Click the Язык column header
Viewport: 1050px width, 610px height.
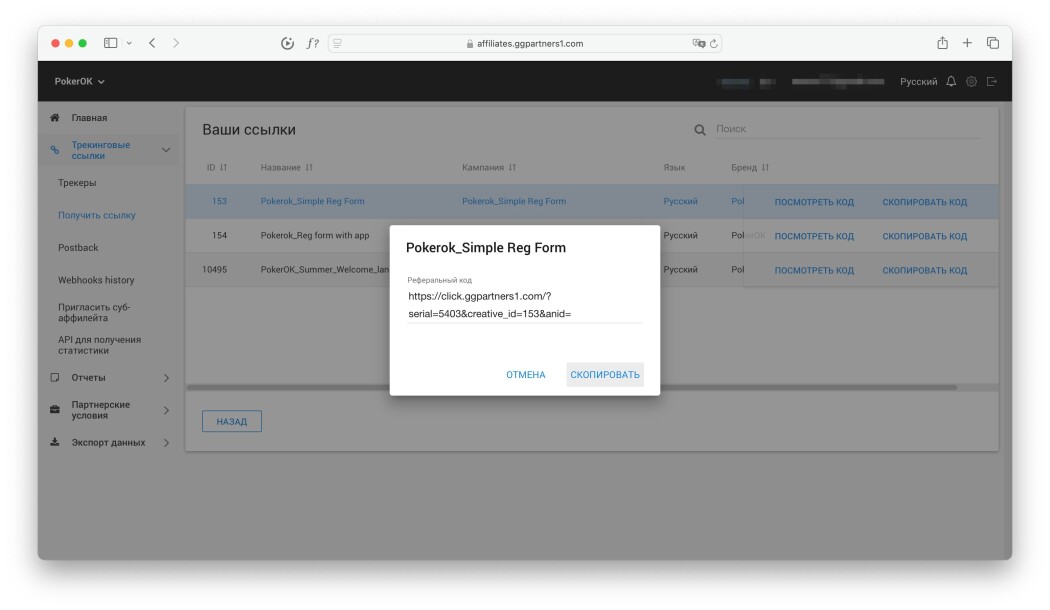pos(674,167)
